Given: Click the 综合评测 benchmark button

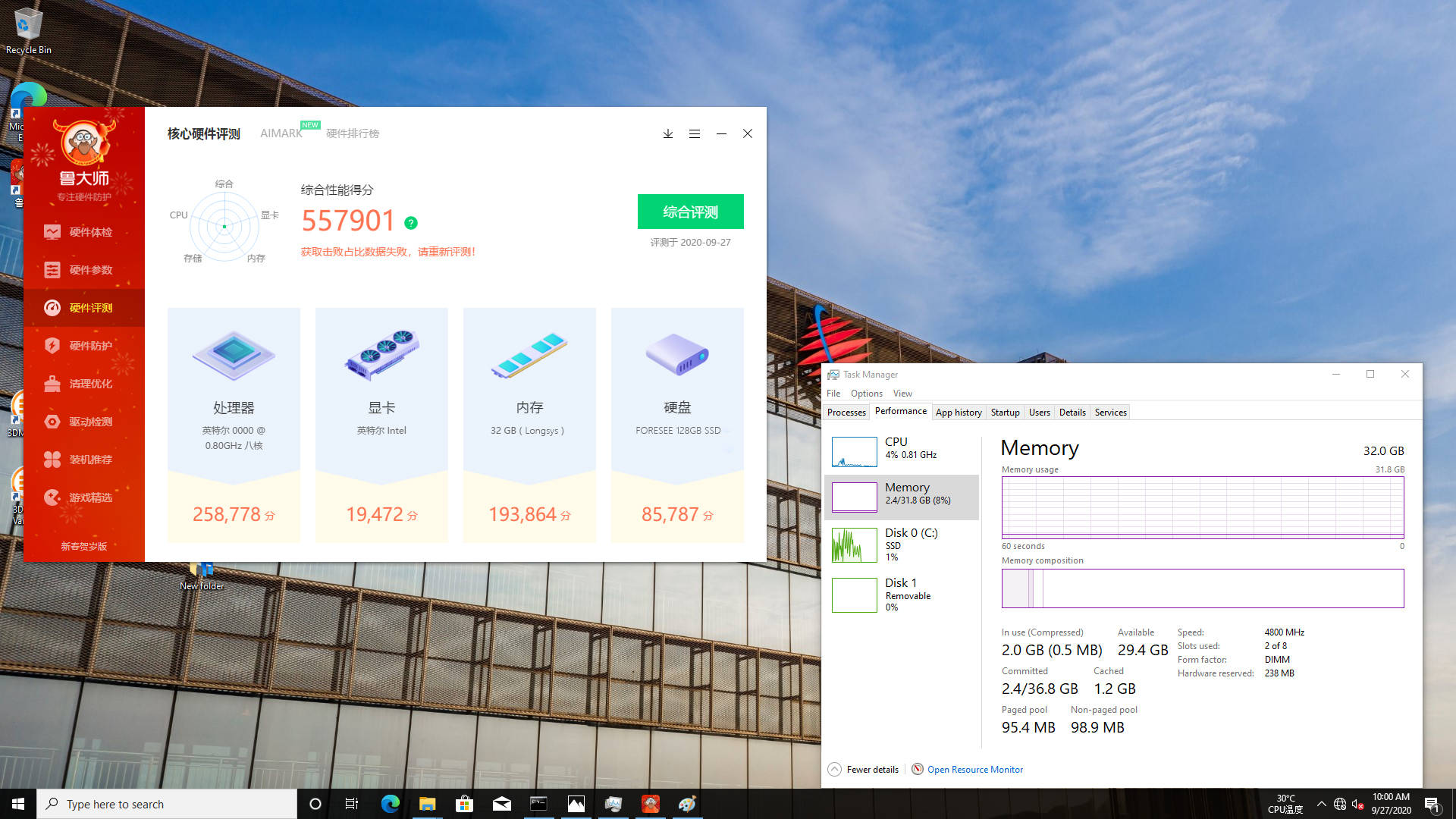Looking at the screenshot, I should pos(690,211).
